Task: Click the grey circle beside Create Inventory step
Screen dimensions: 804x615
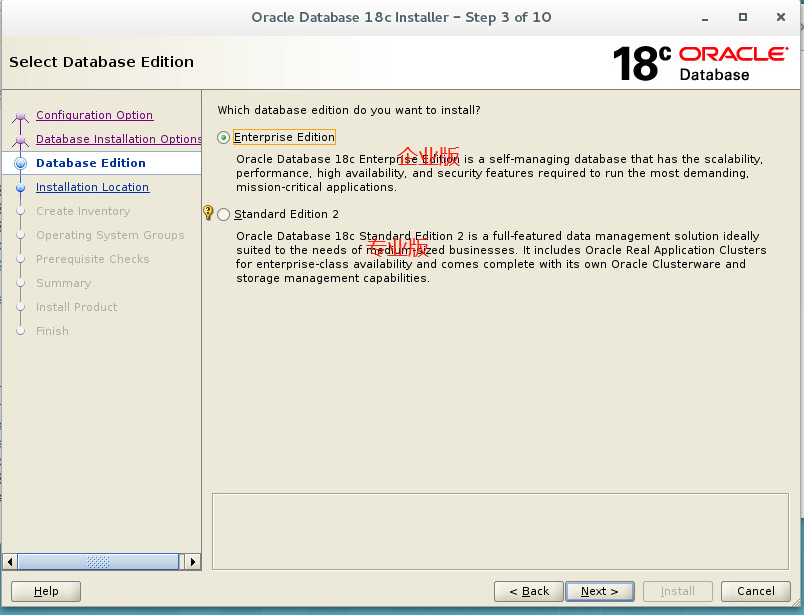Action: tap(22, 211)
